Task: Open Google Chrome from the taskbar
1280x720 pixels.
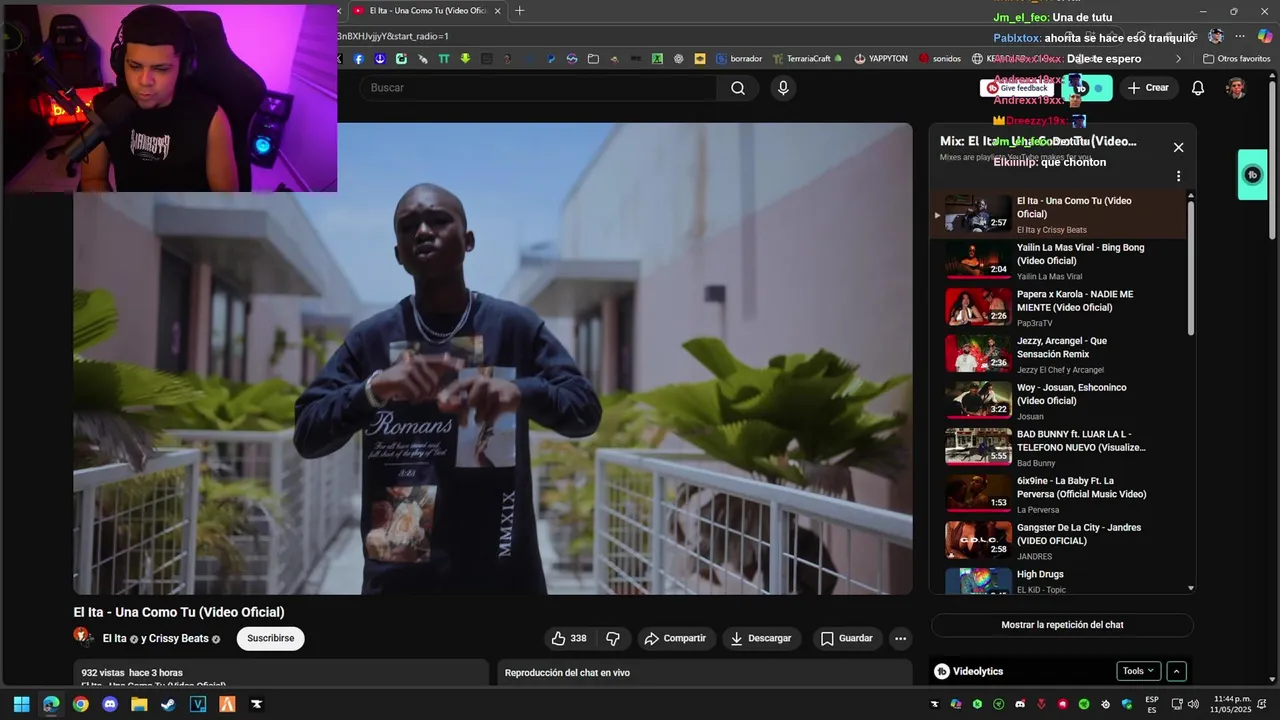Action: (x=80, y=704)
